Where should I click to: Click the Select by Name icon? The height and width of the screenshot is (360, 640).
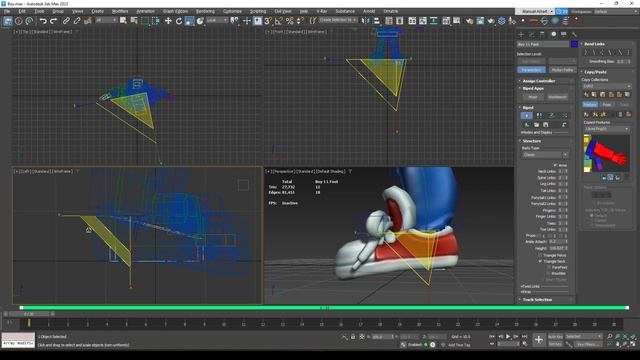pyautogui.click(x=134, y=21)
